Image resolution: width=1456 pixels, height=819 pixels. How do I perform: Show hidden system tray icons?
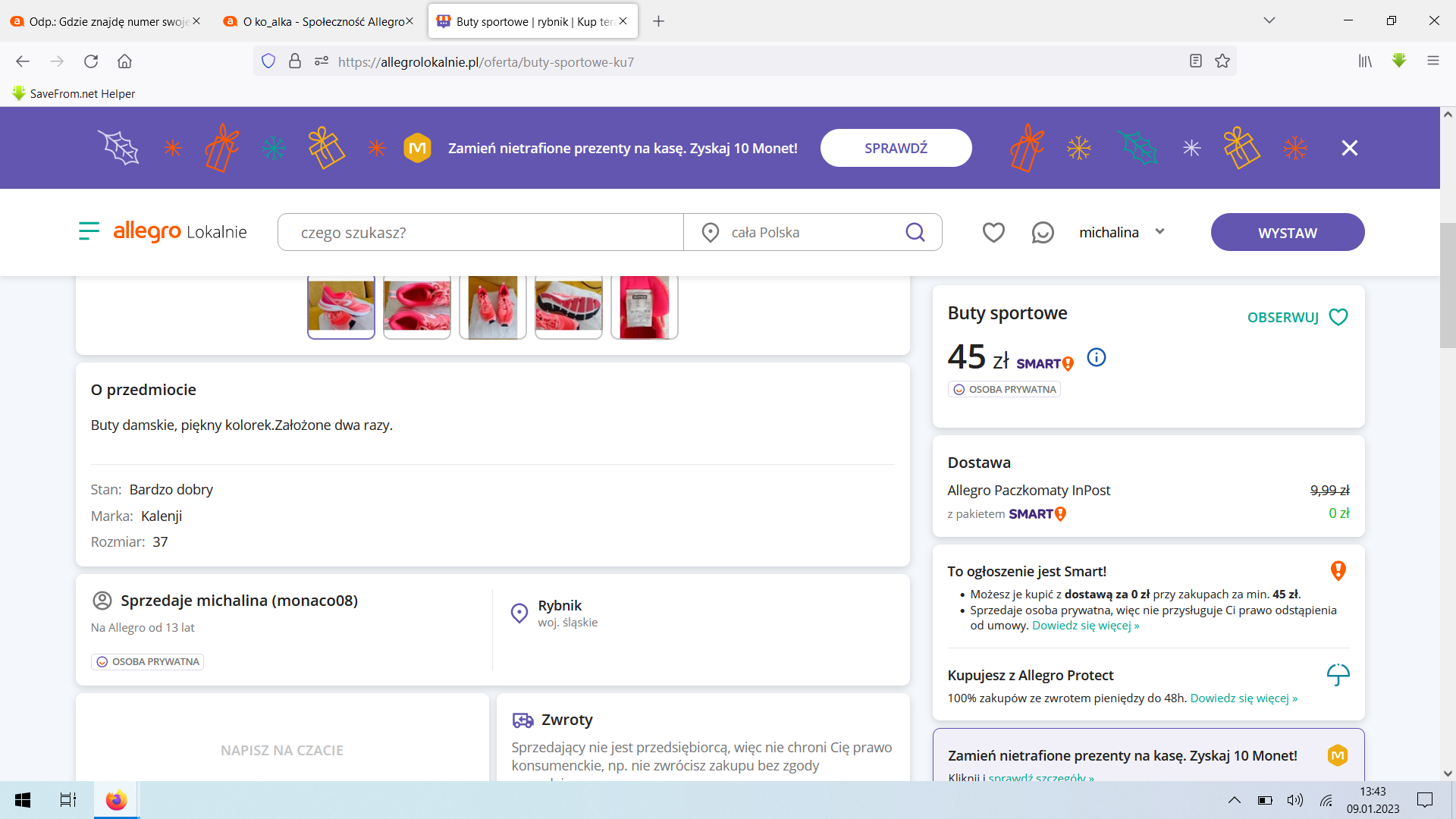(1235, 800)
